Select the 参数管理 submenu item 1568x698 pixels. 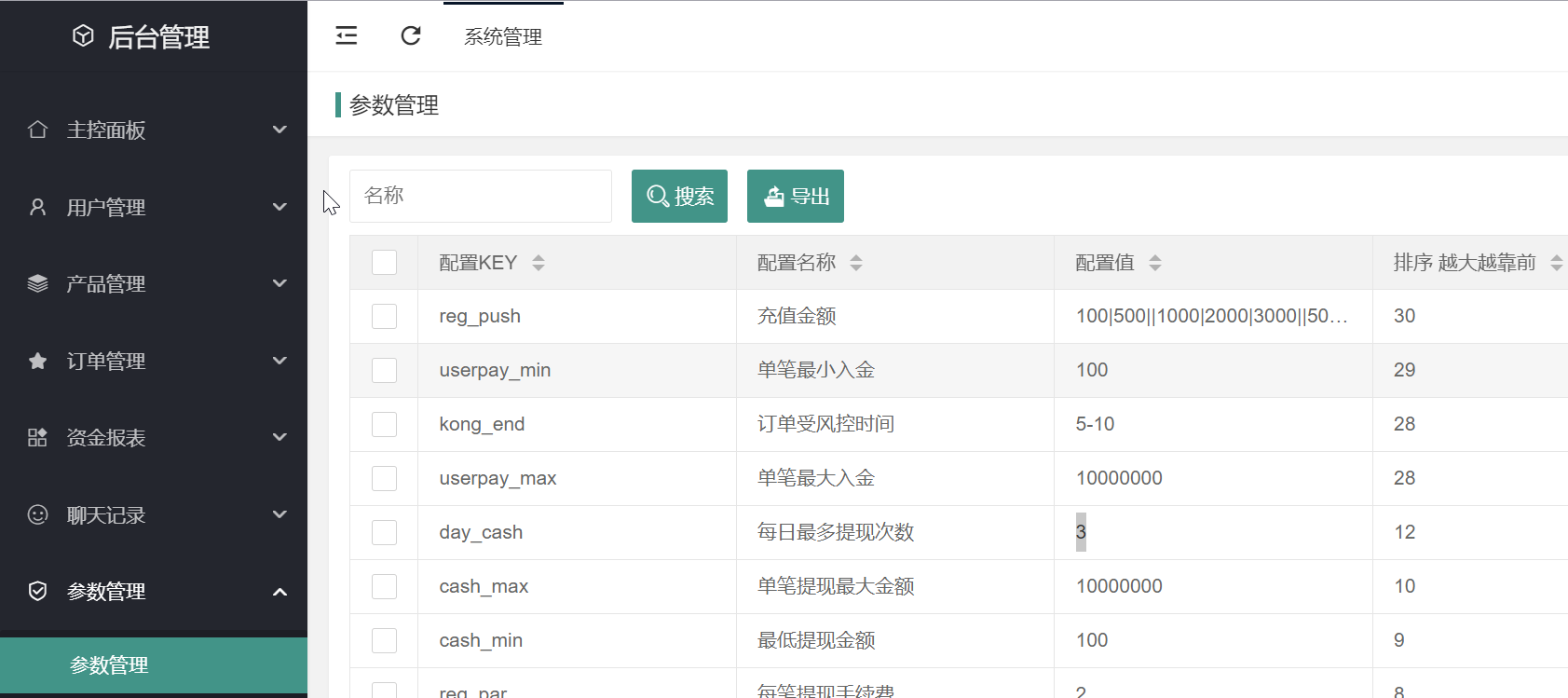coord(154,665)
